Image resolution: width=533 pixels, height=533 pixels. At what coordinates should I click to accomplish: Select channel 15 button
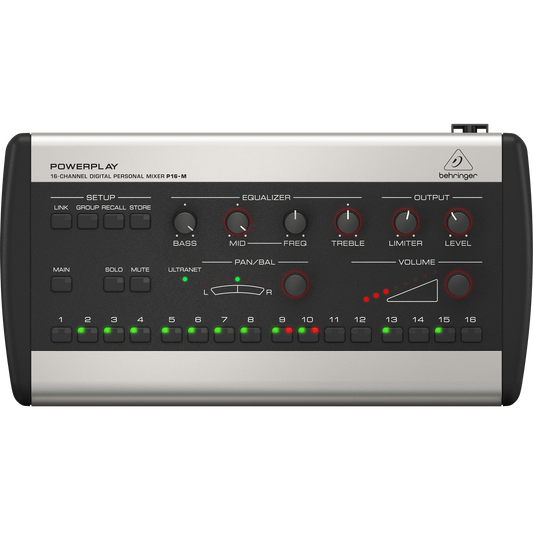click(445, 335)
